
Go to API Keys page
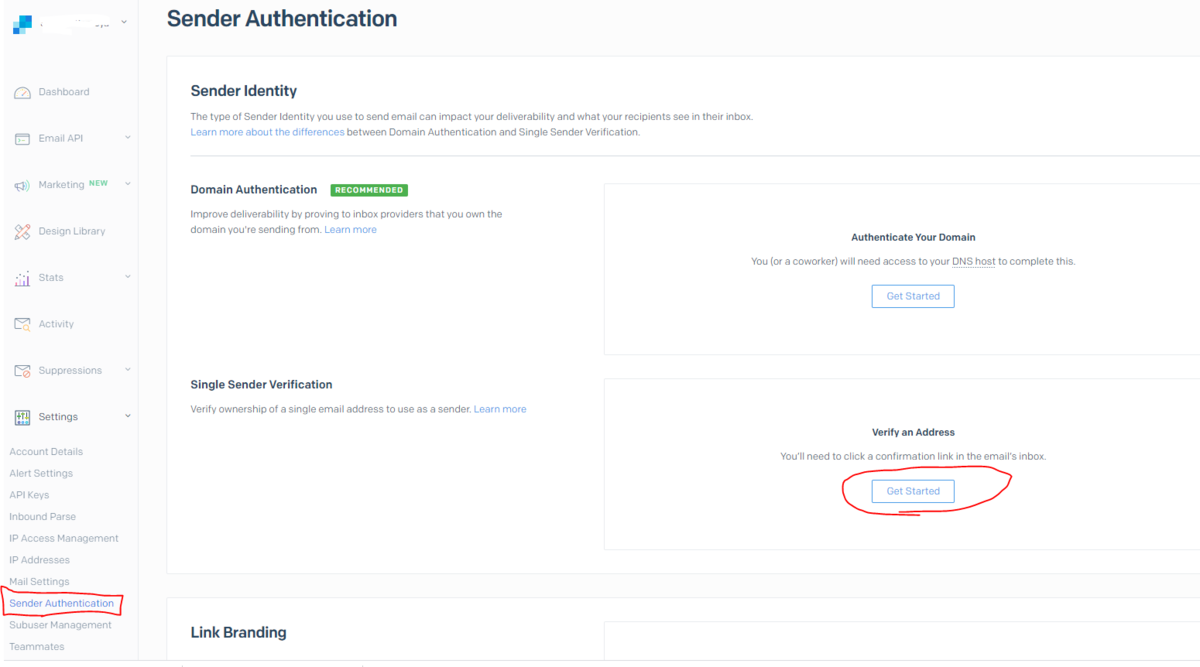(29, 495)
